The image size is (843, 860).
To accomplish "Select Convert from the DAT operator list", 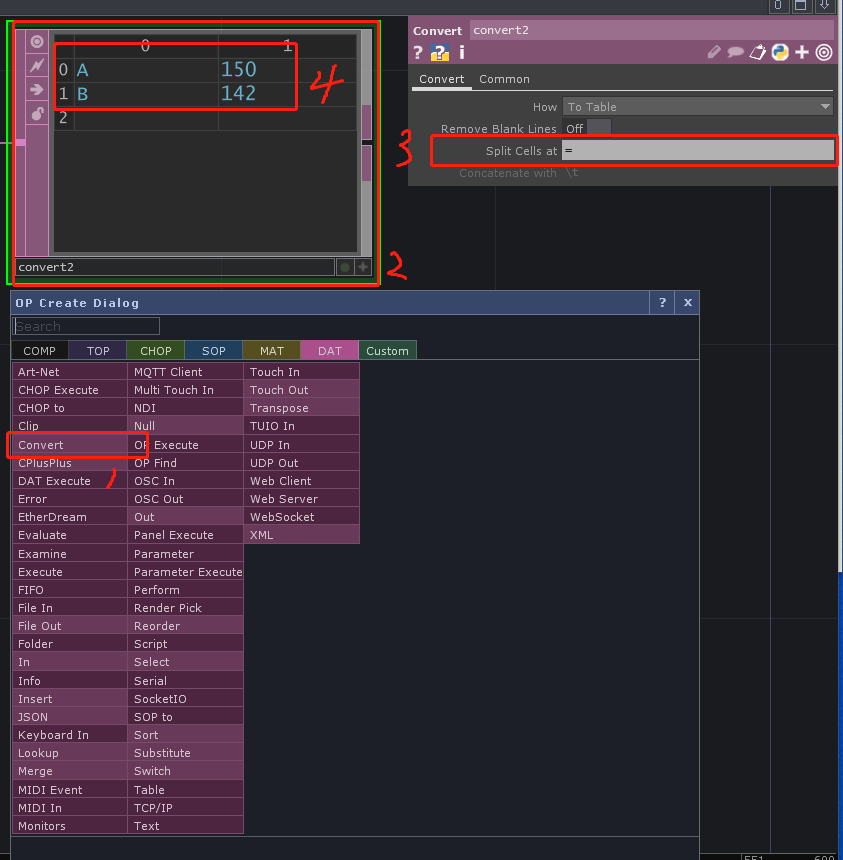I will [42, 444].
